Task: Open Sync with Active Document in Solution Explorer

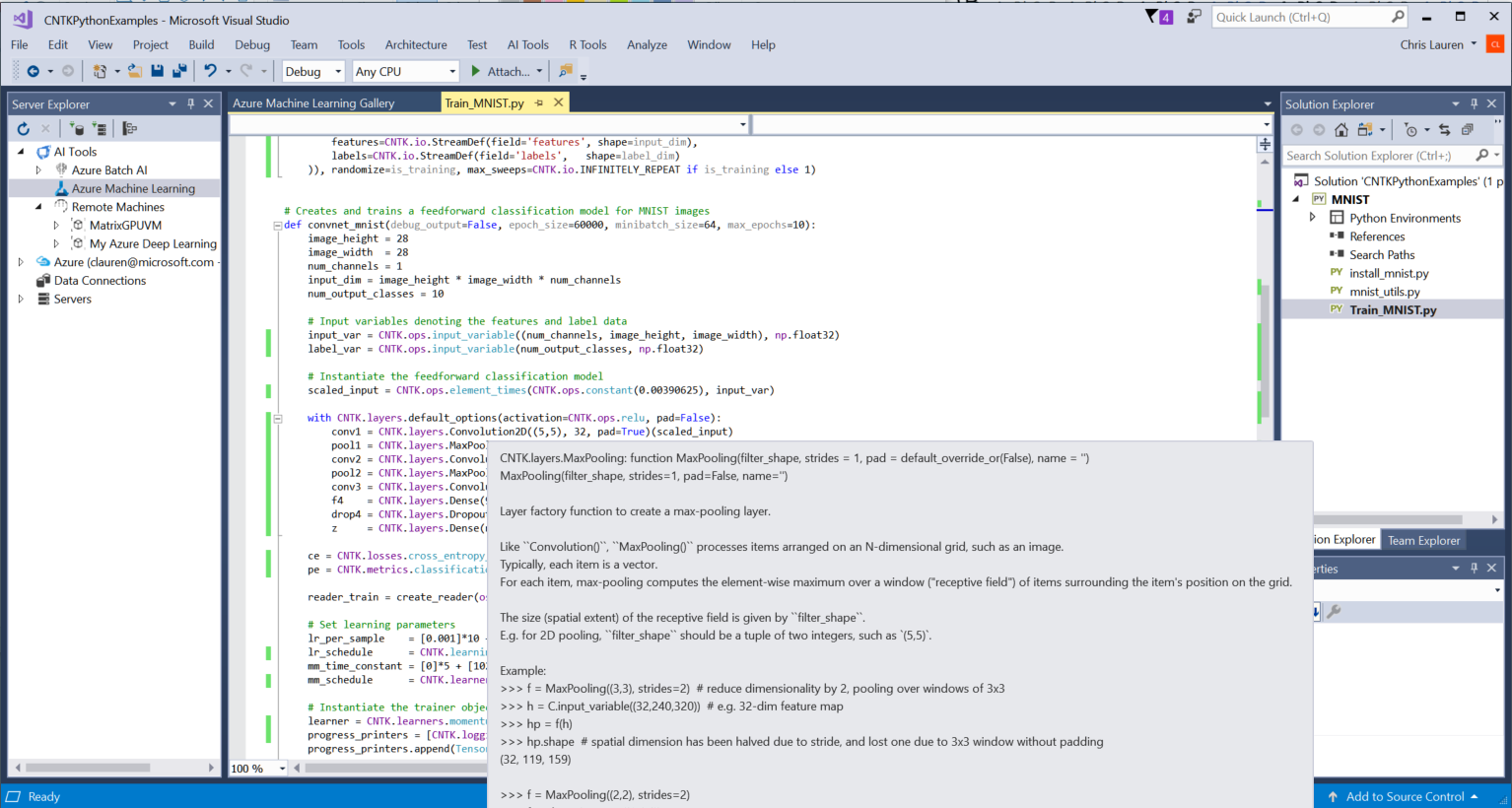Action: point(1445,129)
